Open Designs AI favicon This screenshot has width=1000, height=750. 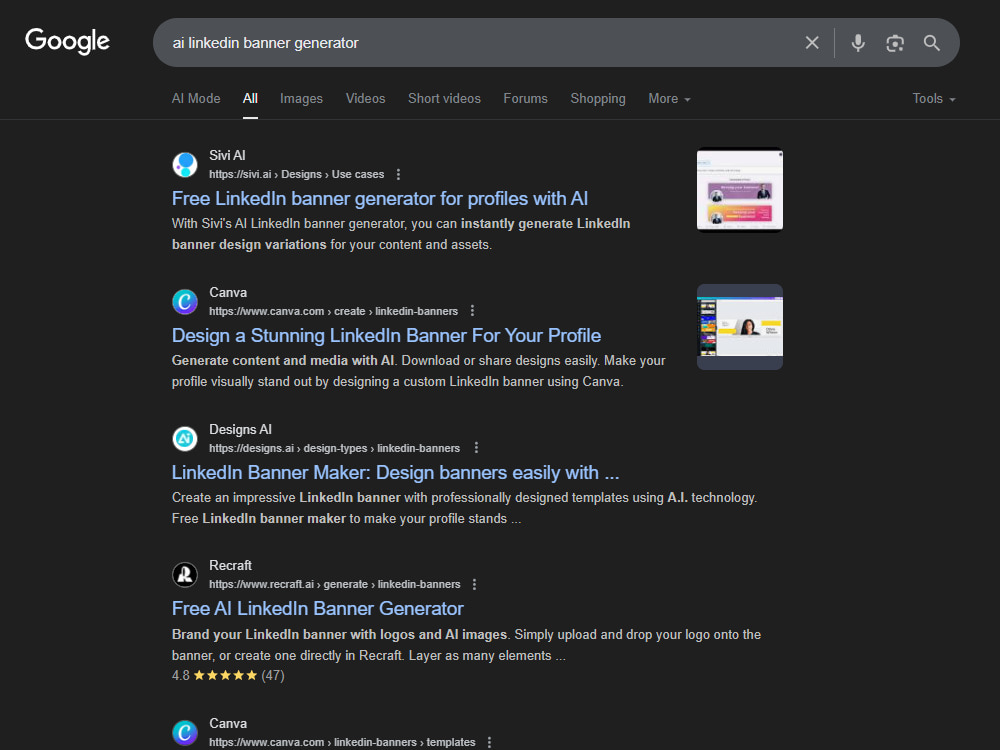coord(185,439)
